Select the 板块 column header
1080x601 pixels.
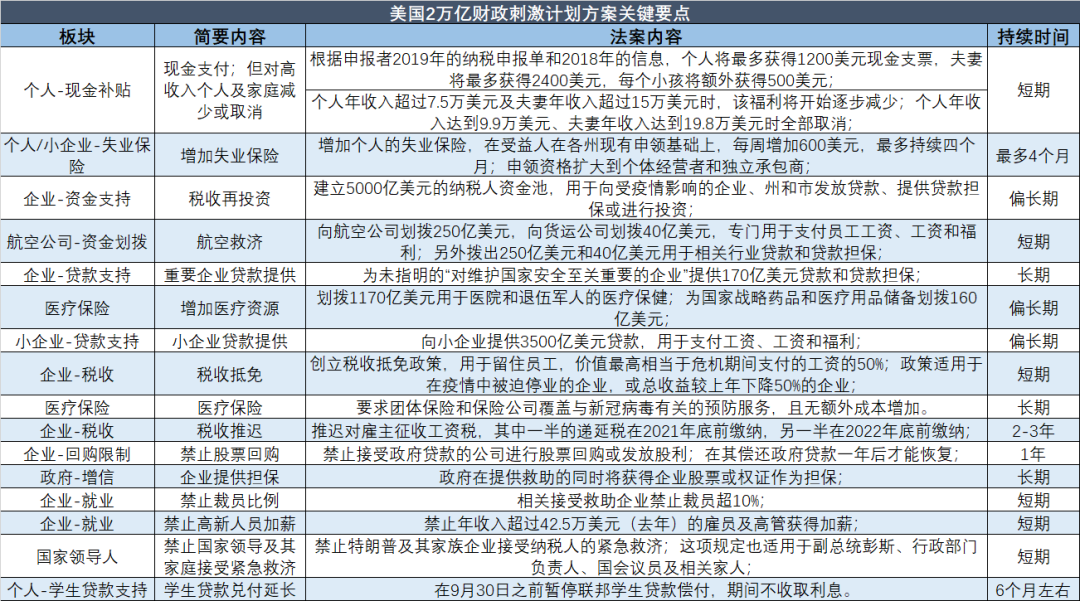pos(77,34)
